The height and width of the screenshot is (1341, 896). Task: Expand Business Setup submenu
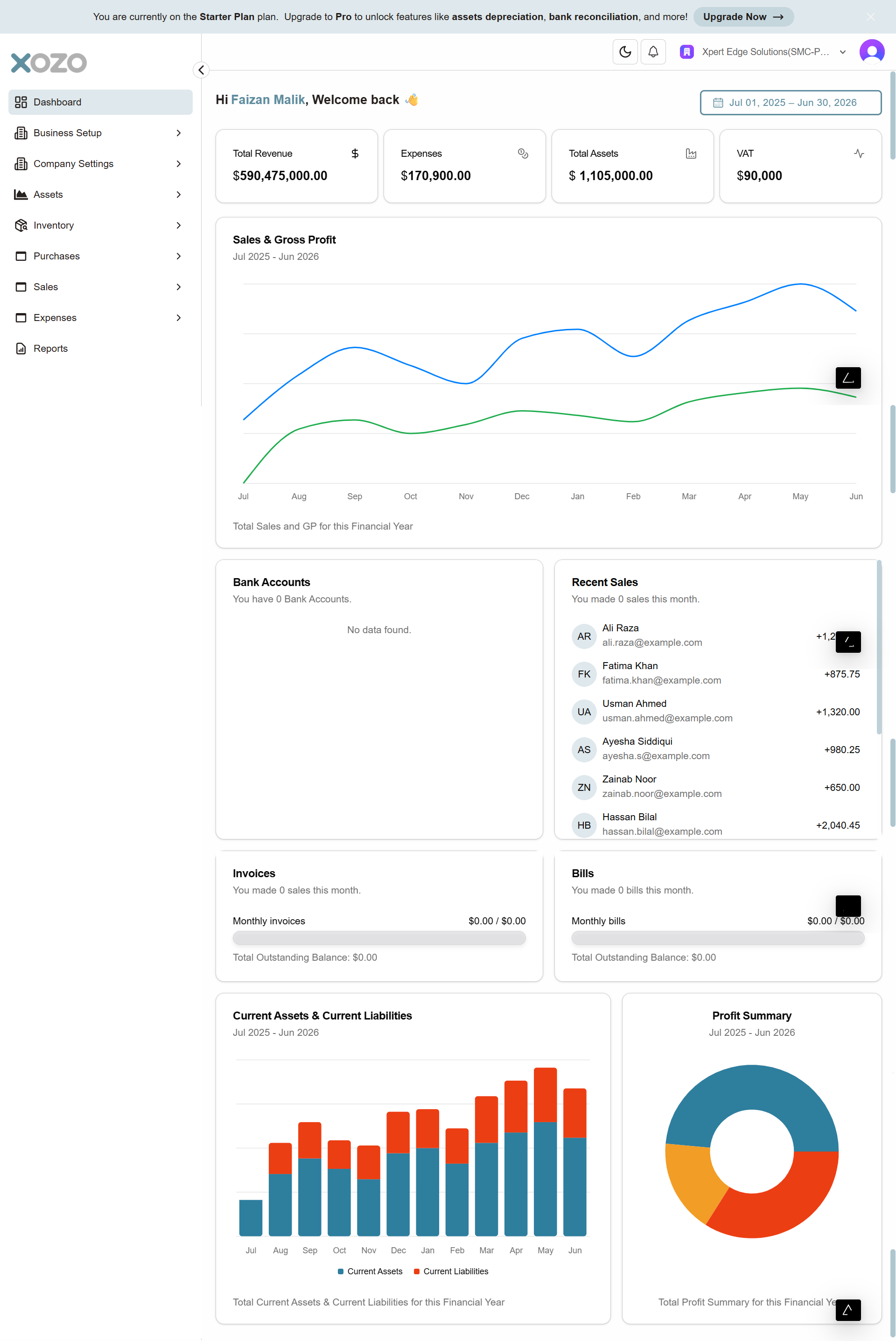tap(178, 133)
